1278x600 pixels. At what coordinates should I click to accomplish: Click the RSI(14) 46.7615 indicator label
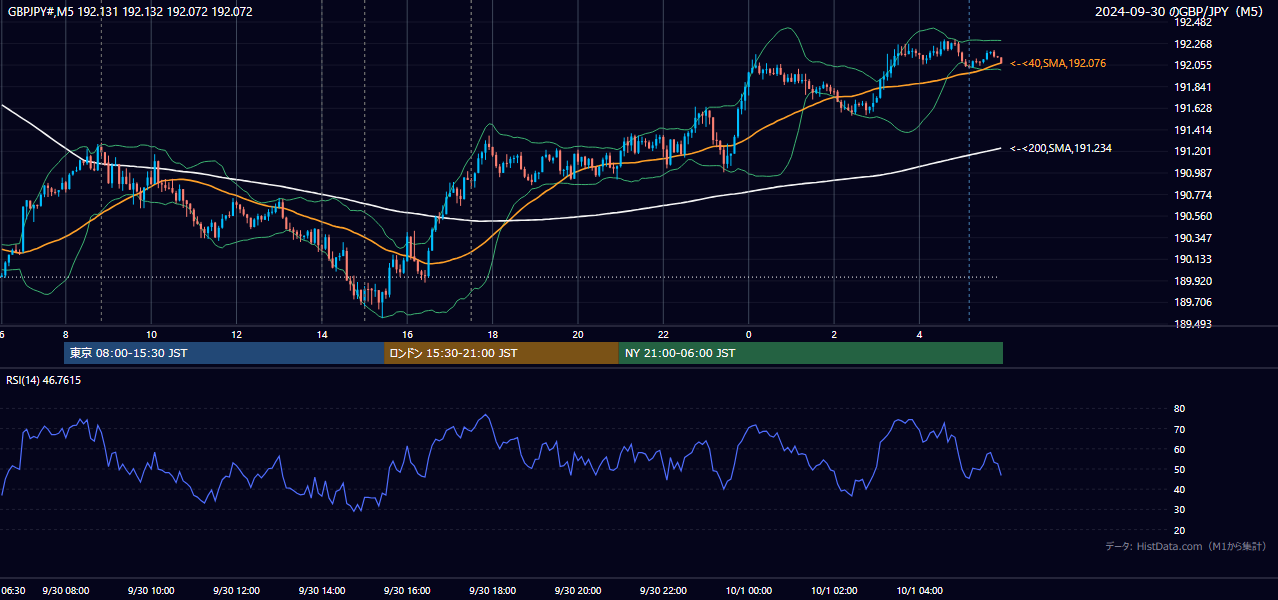pos(44,380)
